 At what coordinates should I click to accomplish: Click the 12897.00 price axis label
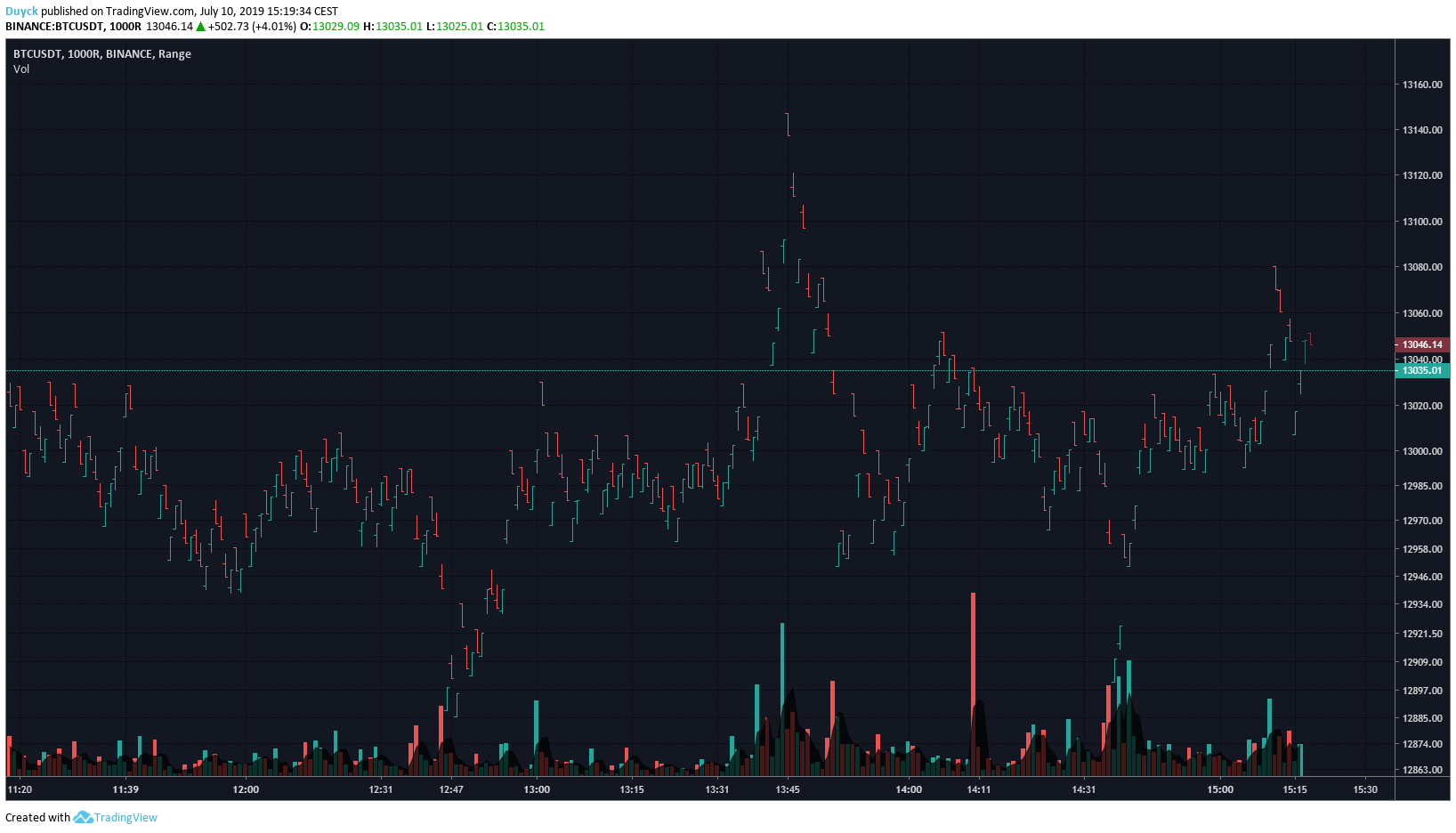[x=1422, y=691]
